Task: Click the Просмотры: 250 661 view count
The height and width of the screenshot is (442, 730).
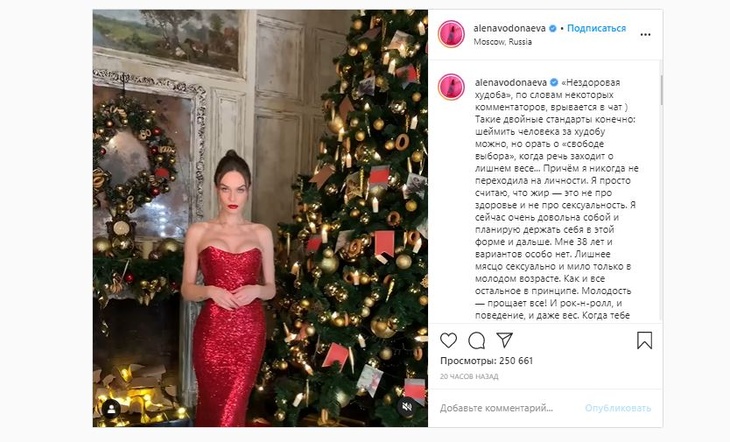Action: pos(487,360)
